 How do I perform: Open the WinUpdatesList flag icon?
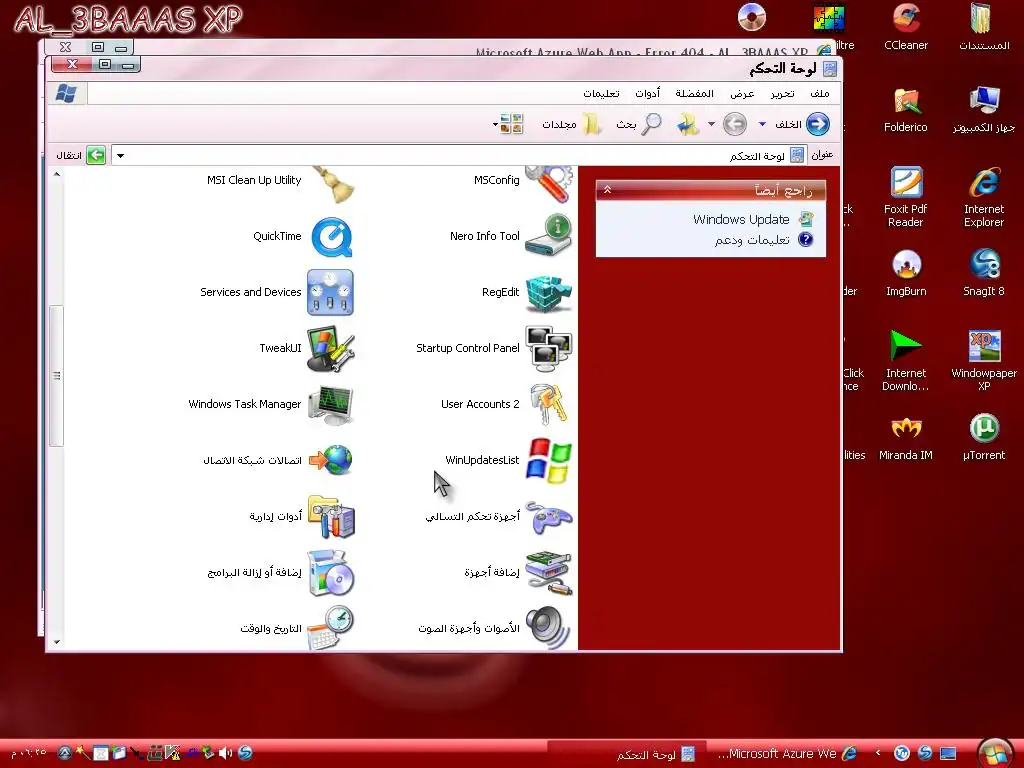click(549, 460)
